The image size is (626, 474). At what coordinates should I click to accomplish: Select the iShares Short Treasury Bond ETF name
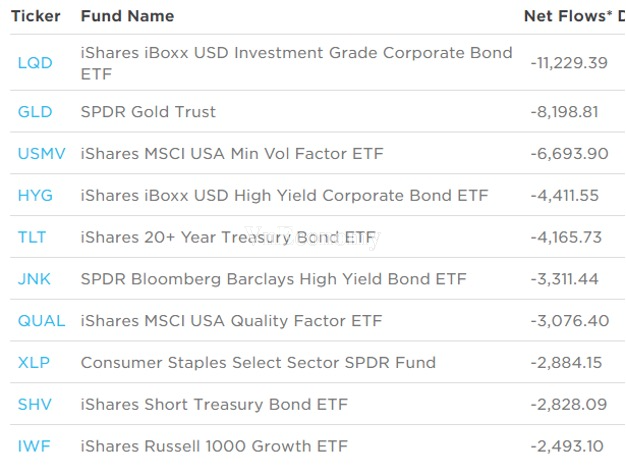212,405
